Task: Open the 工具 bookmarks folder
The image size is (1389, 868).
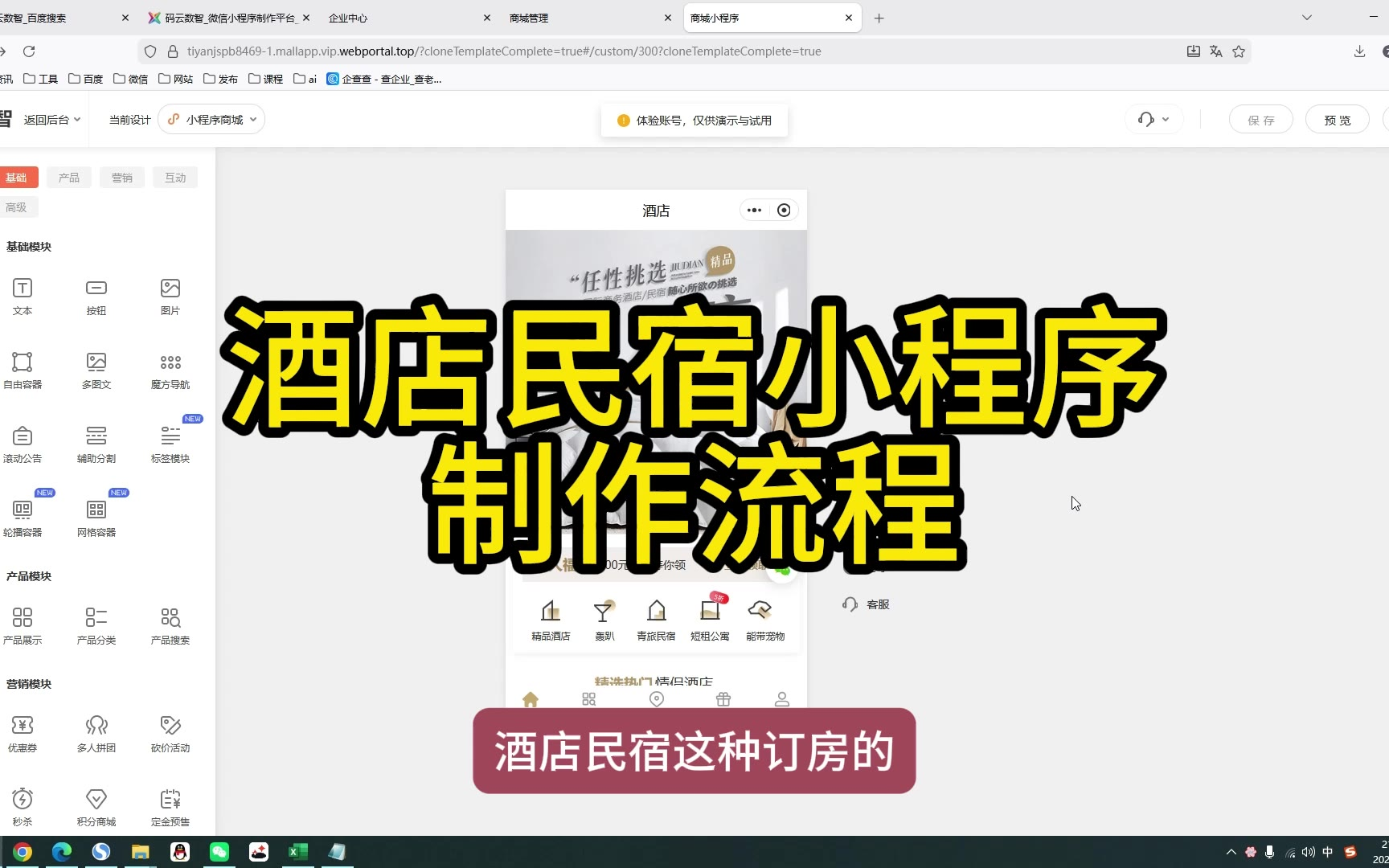Action: coord(41,79)
